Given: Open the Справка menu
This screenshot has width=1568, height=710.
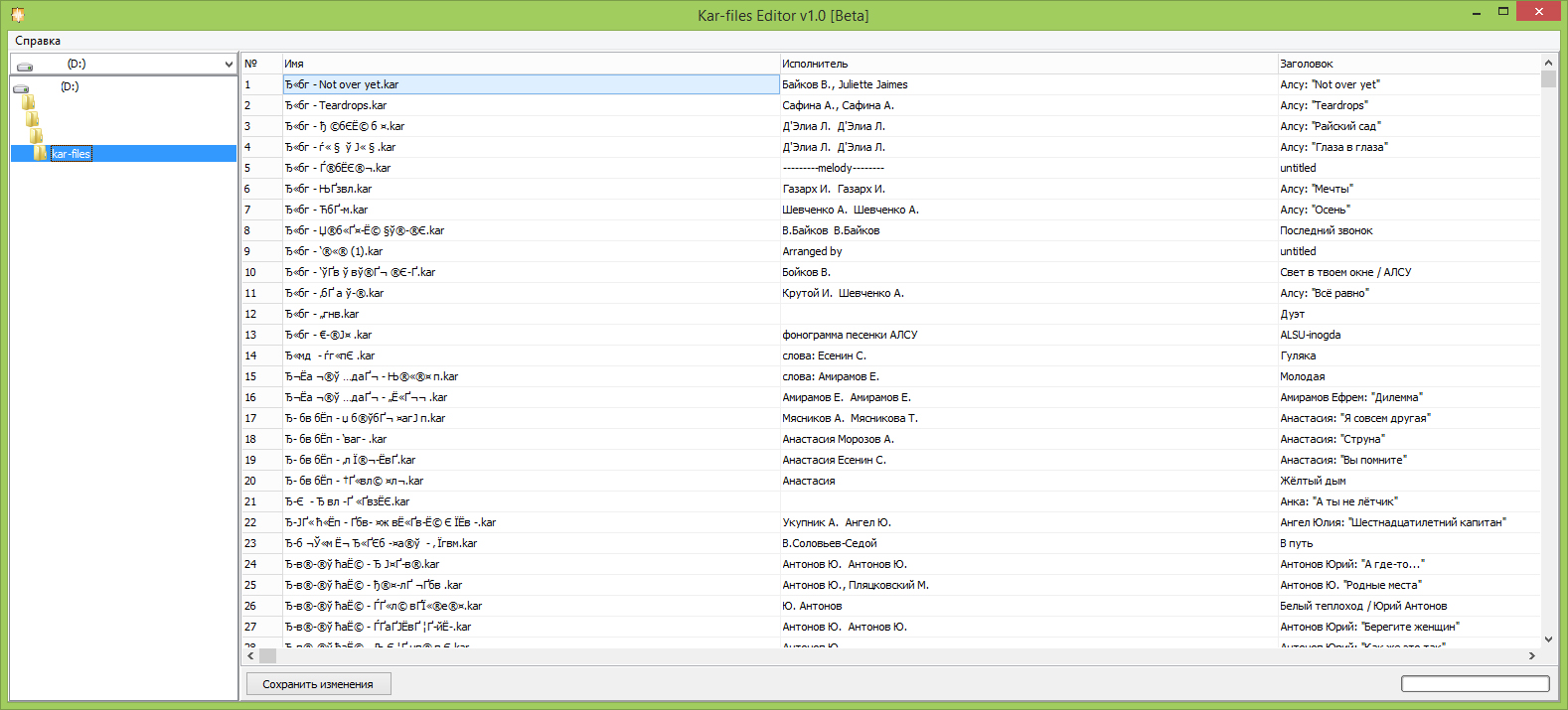Looking at the screenshot, I should click(x=38, y=41).
